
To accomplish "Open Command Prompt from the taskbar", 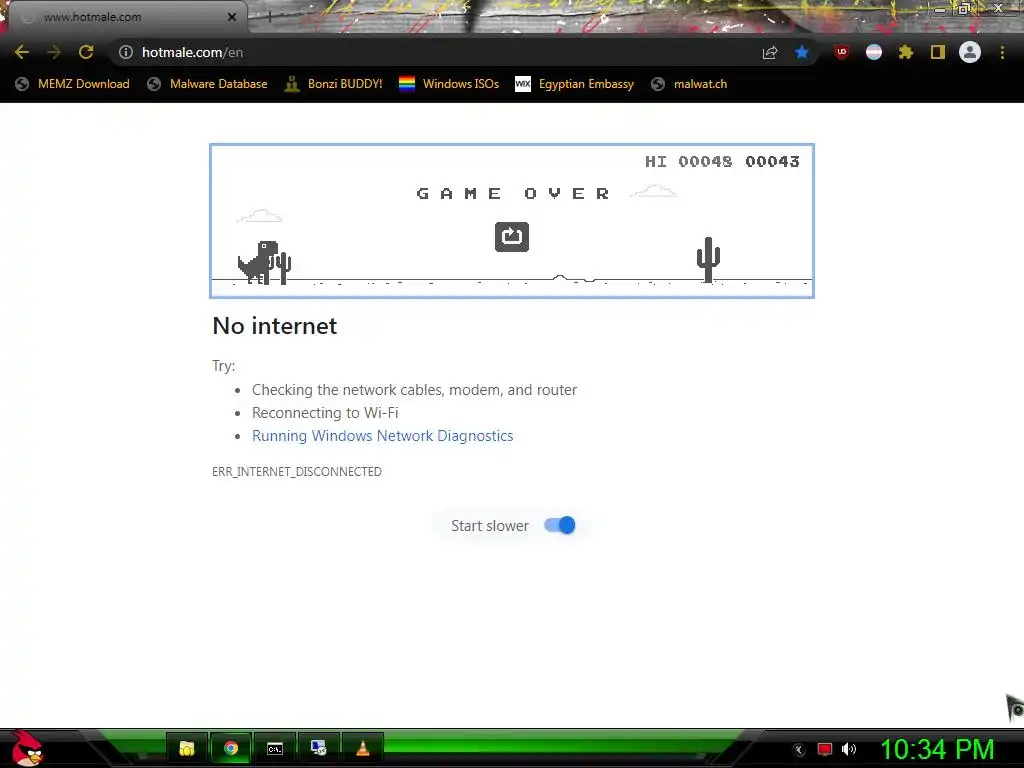I will point(275,748).
